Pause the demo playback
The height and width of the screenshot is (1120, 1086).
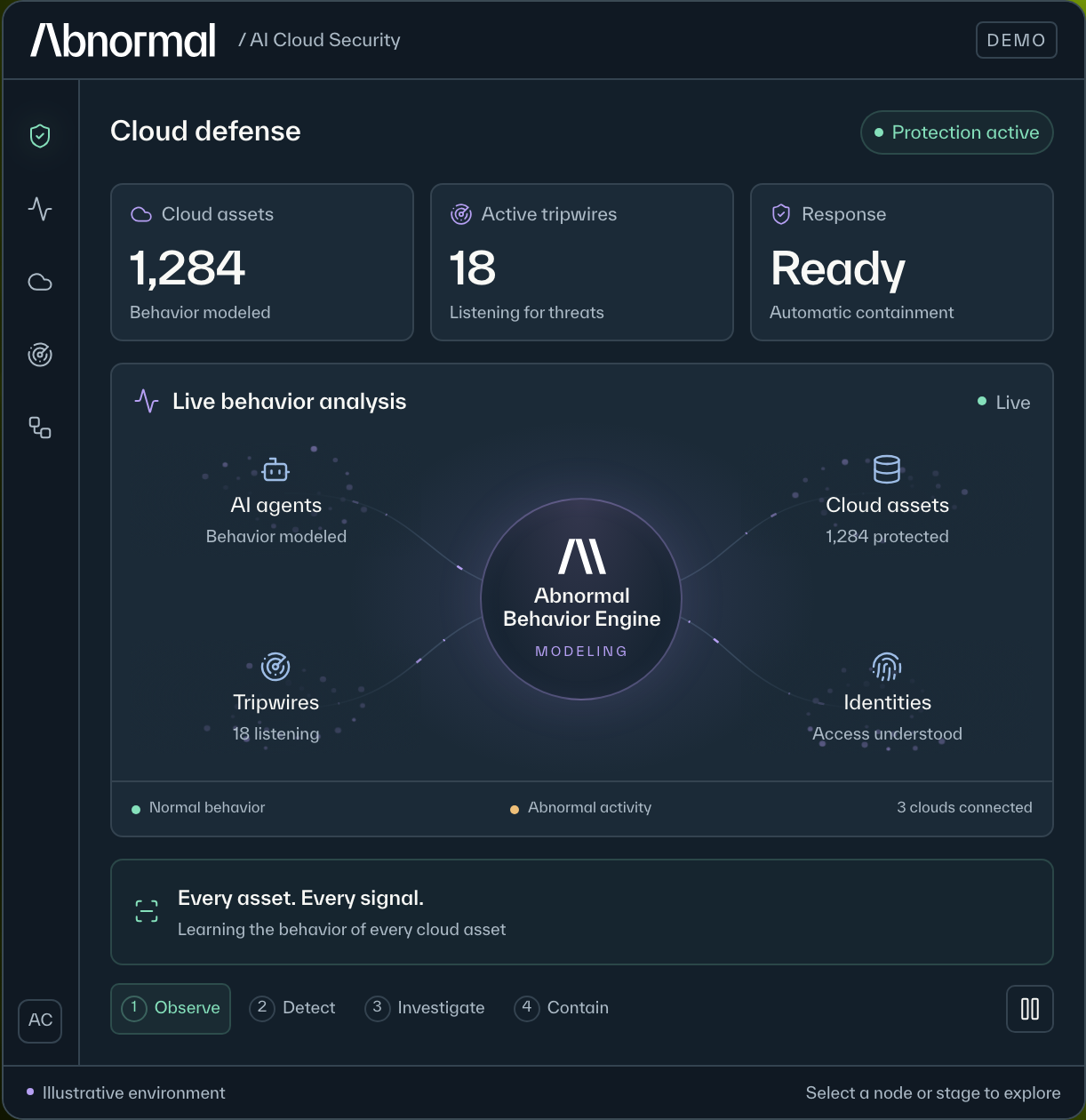[1030, 1009]
